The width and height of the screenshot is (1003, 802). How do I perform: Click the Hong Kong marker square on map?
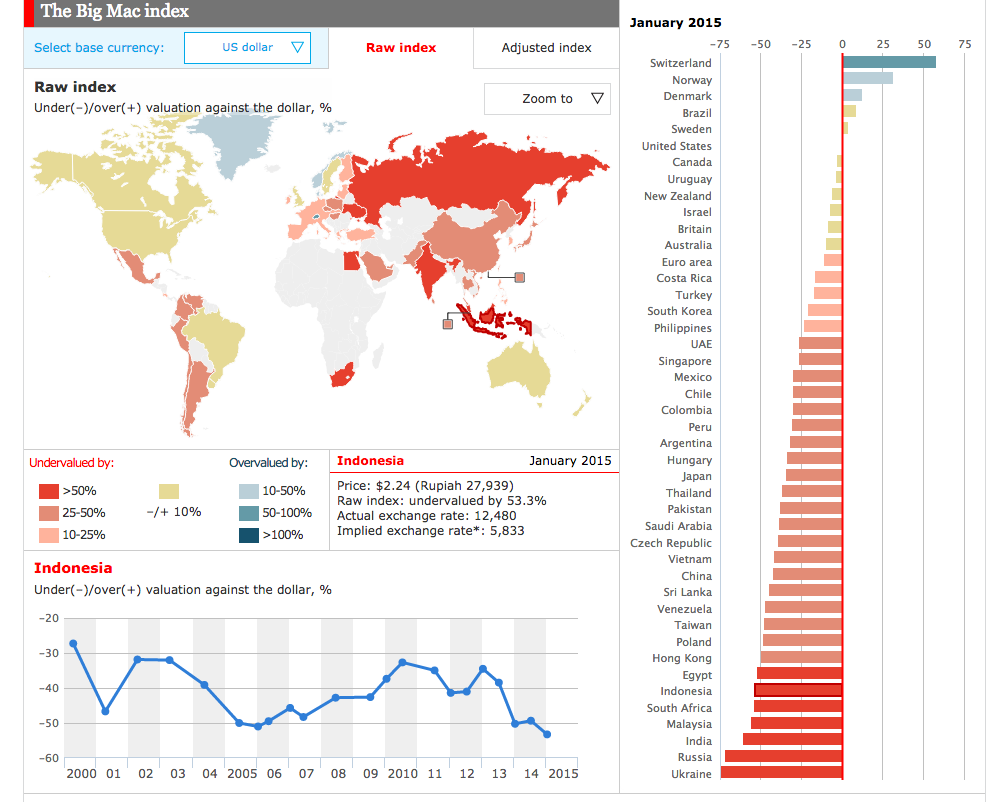(x=519, y=277)
